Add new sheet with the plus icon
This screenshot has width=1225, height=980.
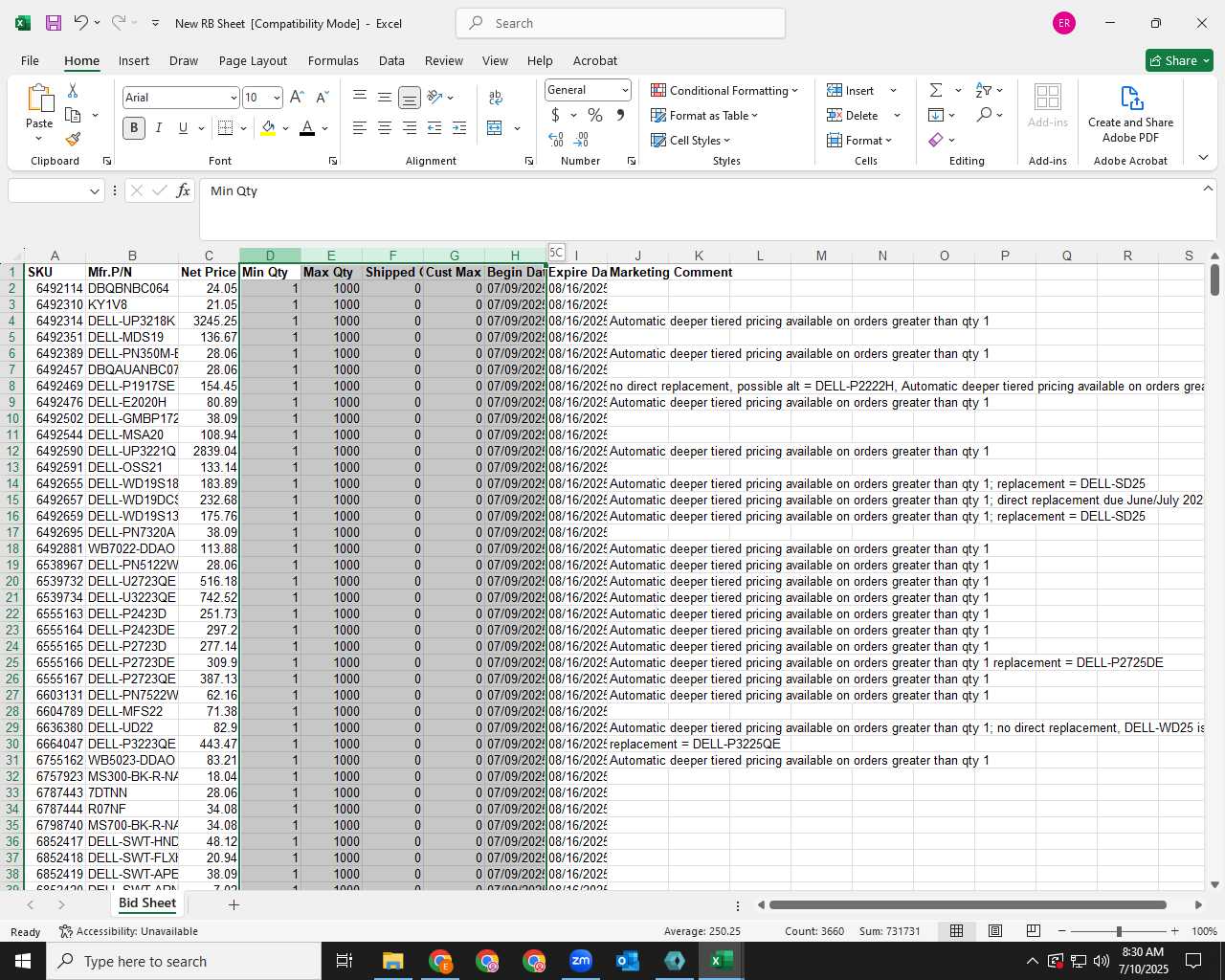click(234, 904)
